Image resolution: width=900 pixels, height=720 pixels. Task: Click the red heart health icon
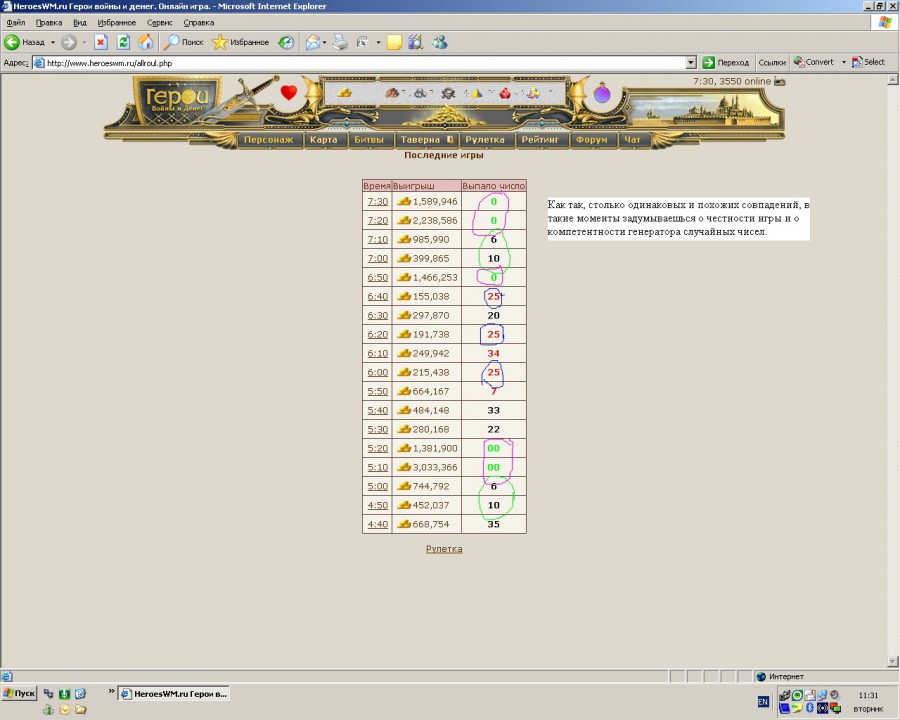(x=289, y=92)
